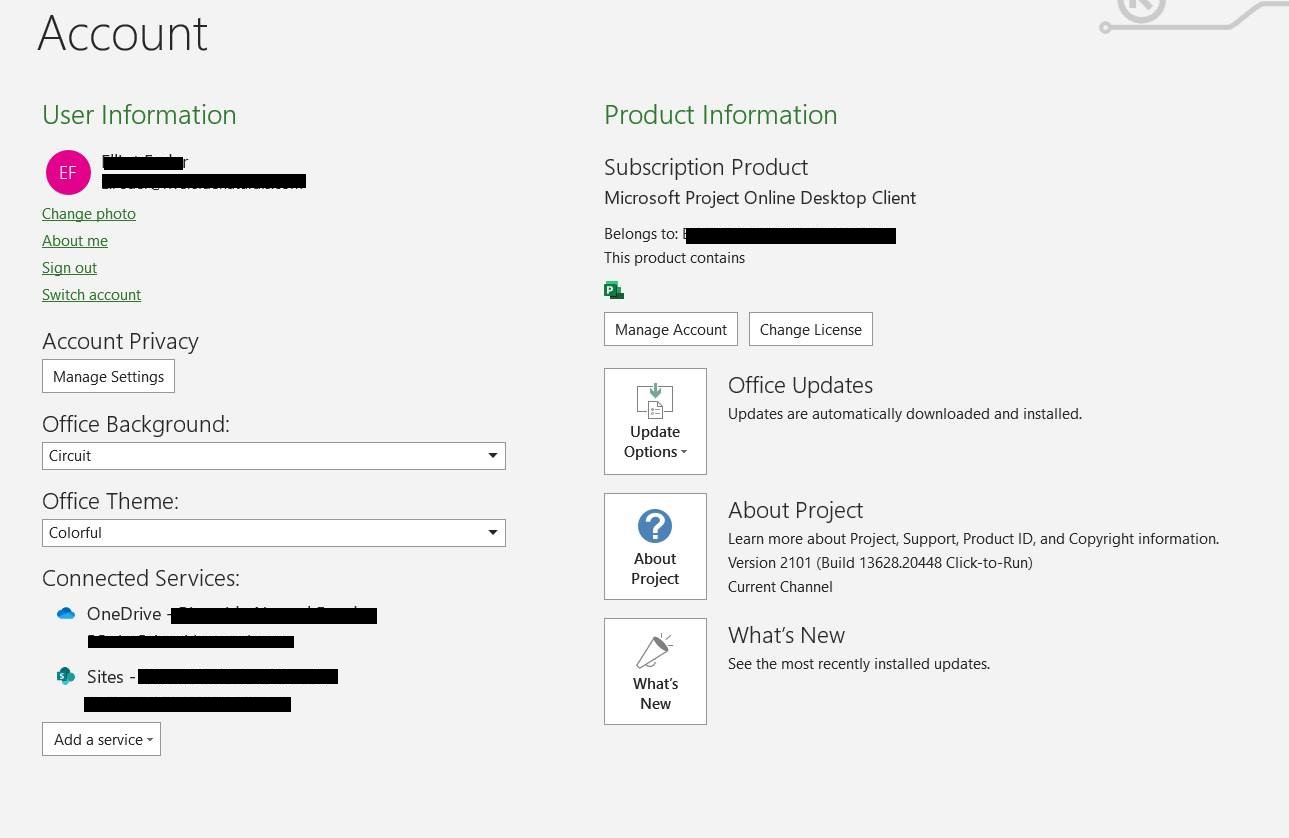
Task: Open the Add a service dropdown
Action: click(x=101, y=739)
